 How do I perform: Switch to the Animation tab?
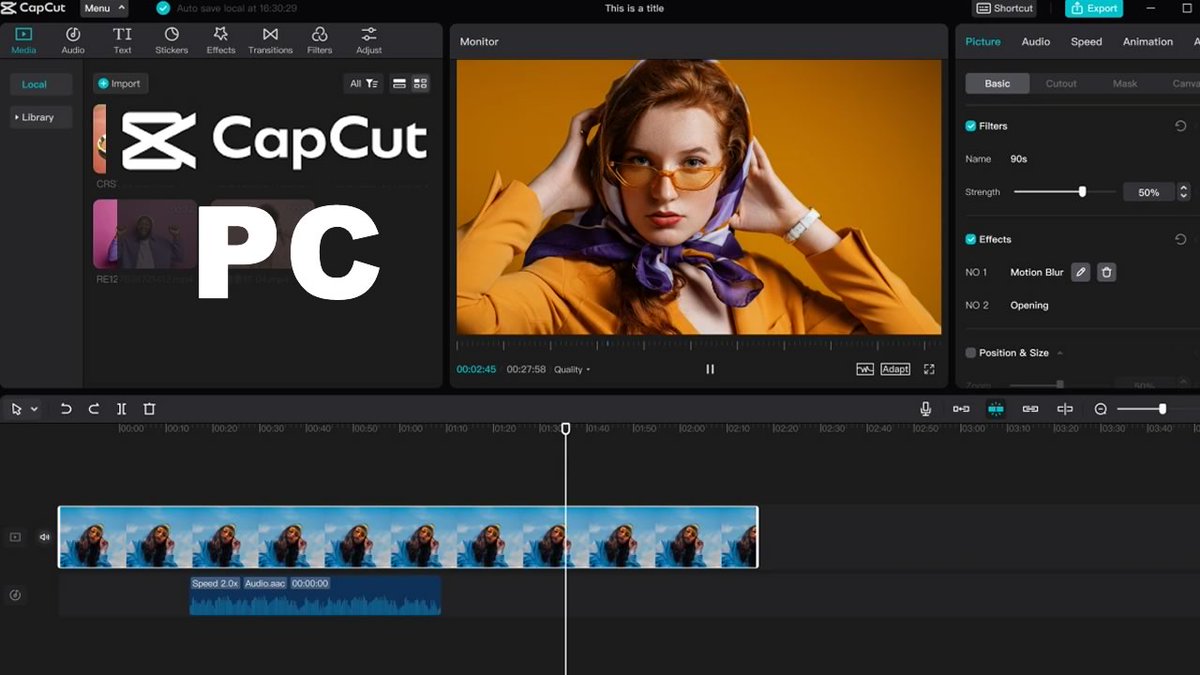pyautogui.click(x=1148, y=41)
